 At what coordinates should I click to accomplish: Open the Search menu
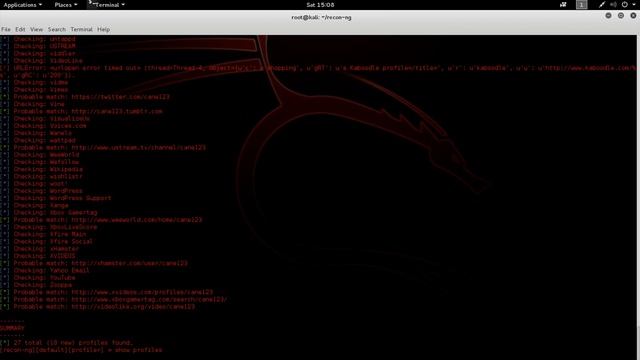pos(56,29)
